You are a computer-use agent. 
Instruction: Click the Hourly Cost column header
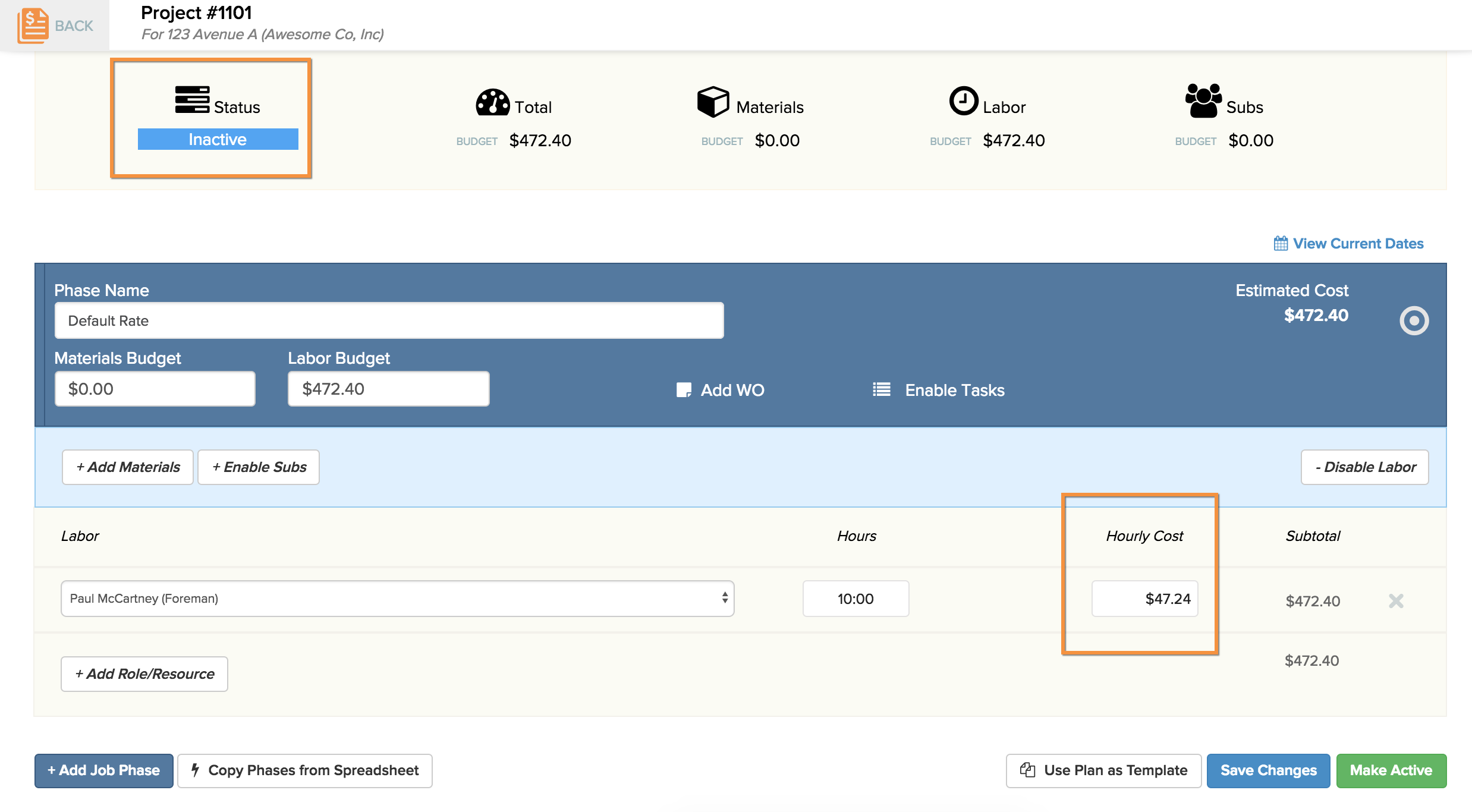(1144, 536)
